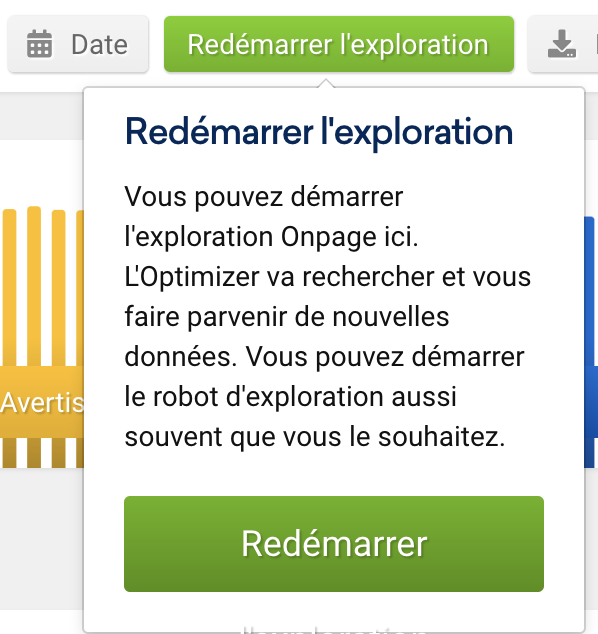
Task: Click the cut-off text below the popover
Action: (334, 631)
